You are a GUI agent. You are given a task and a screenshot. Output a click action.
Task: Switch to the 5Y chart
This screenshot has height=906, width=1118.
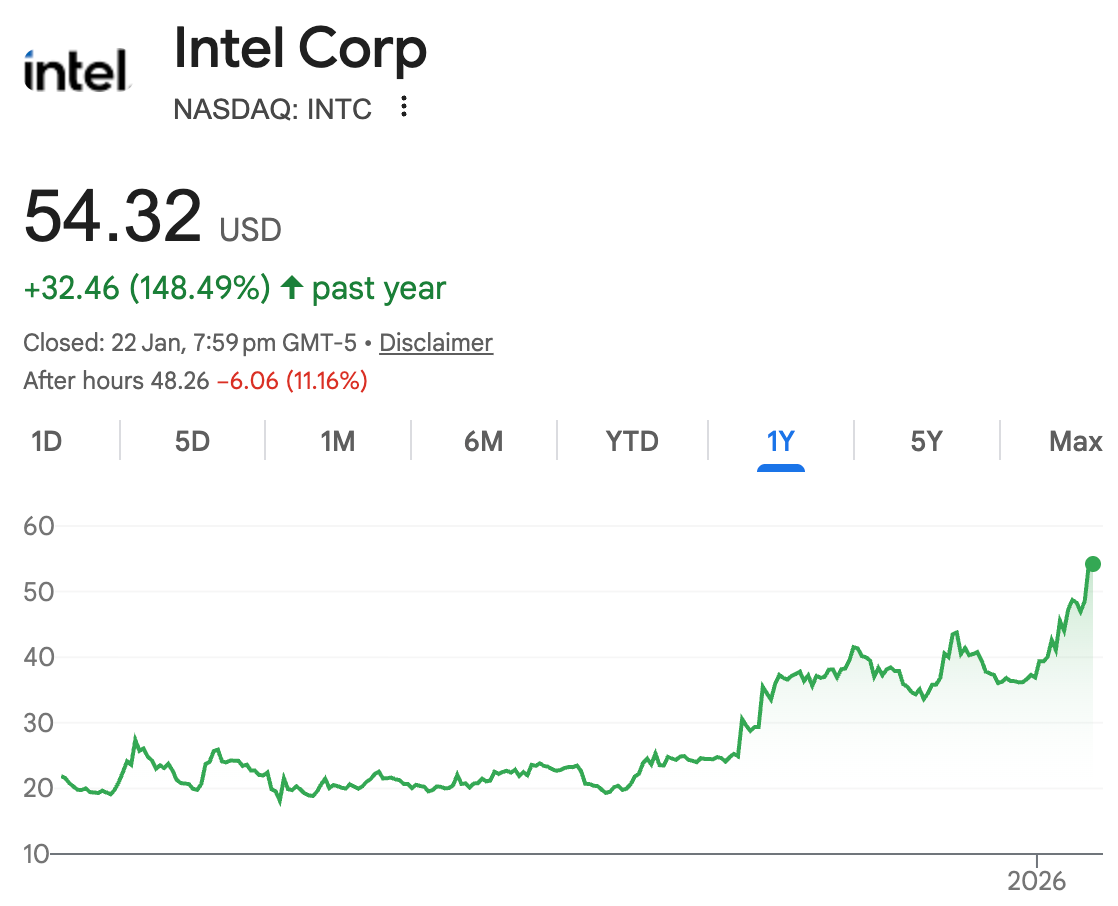pos(925,441)
